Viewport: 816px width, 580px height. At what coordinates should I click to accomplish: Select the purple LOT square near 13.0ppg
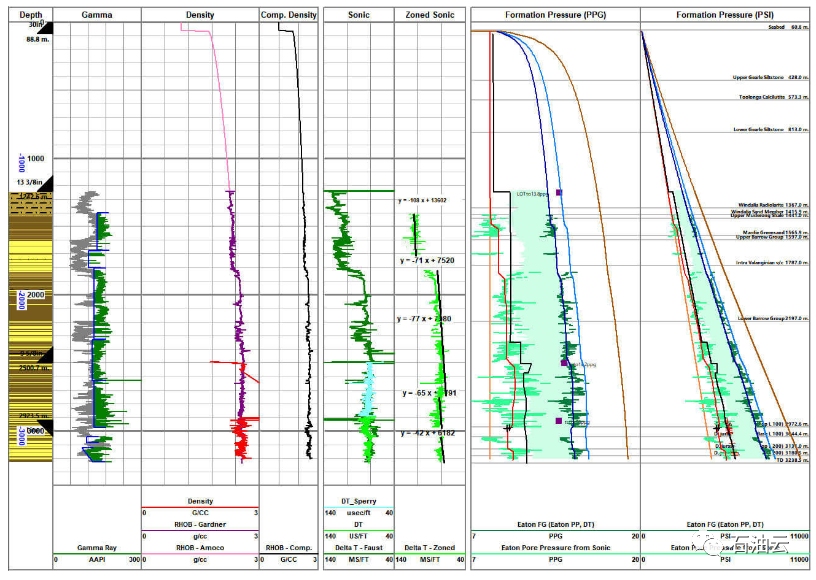pos(559,192)
